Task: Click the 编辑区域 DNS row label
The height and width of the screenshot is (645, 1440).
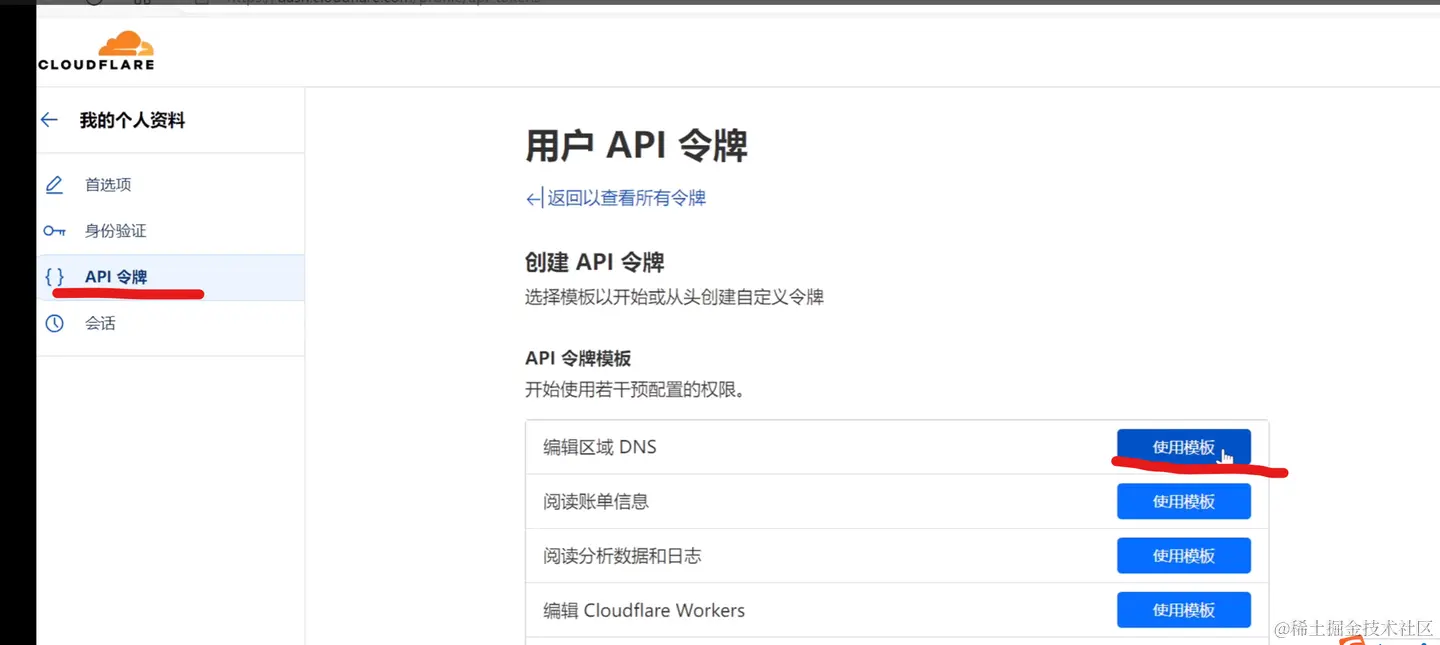Action: coord(600,447)
